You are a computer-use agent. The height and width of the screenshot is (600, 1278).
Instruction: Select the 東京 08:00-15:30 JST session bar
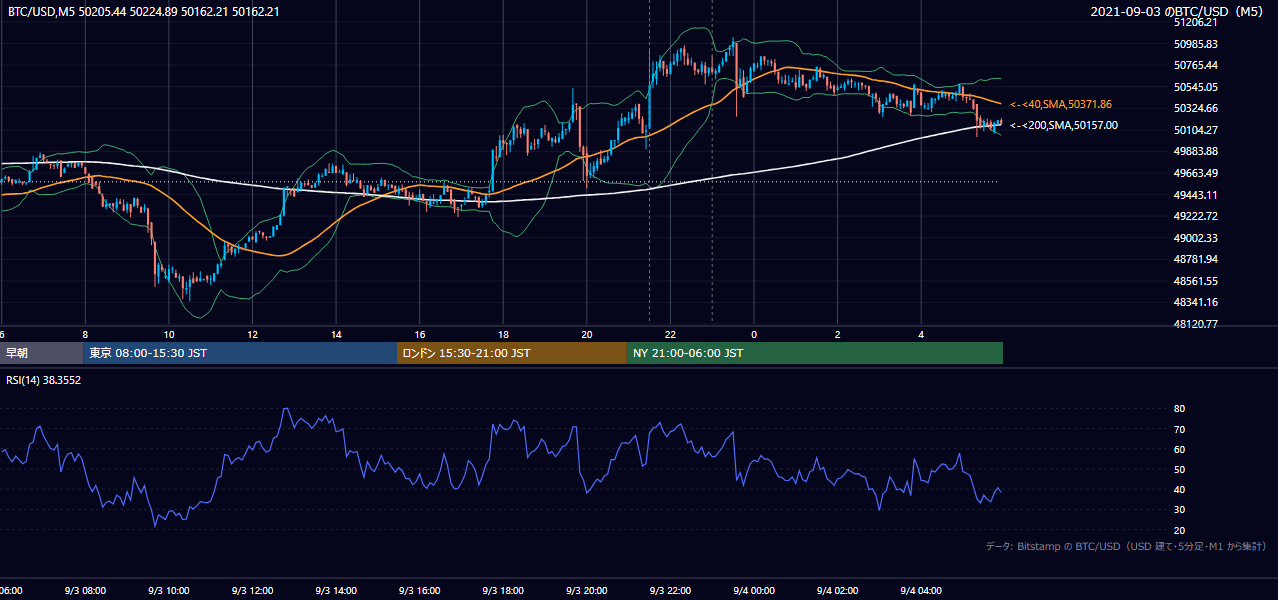click(240, 353)
